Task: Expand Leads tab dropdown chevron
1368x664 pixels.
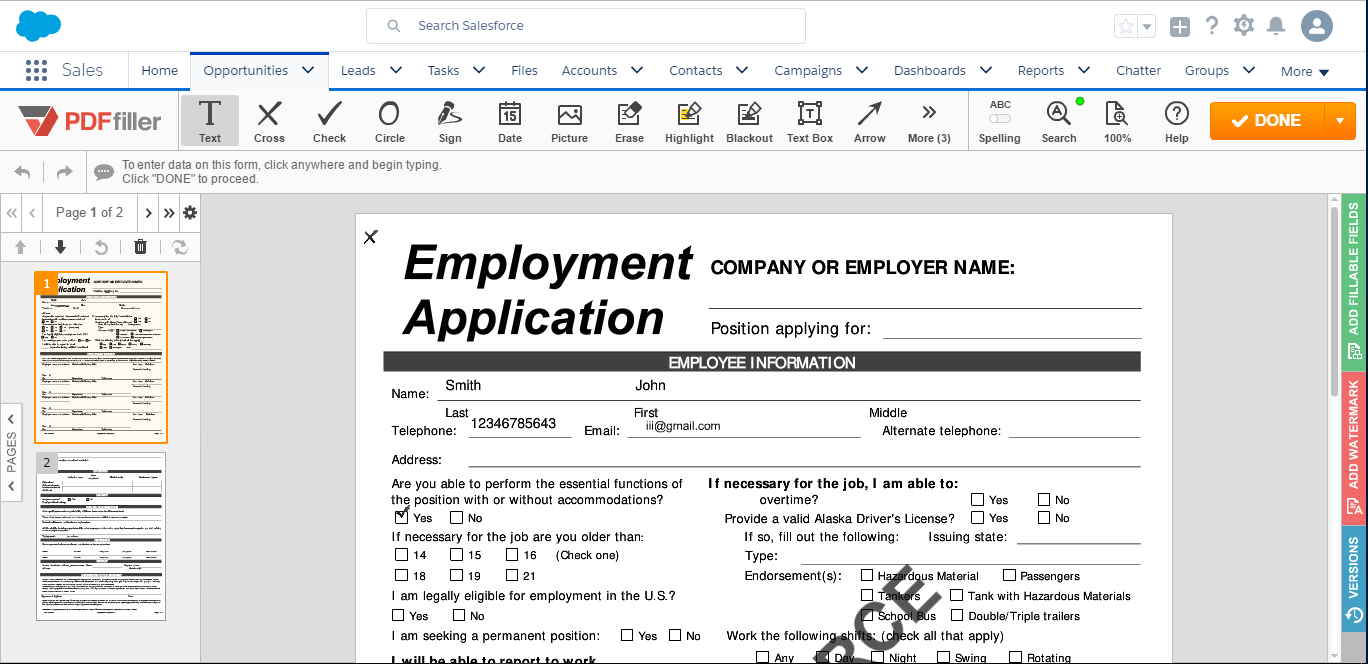Action: click(396, 70)
